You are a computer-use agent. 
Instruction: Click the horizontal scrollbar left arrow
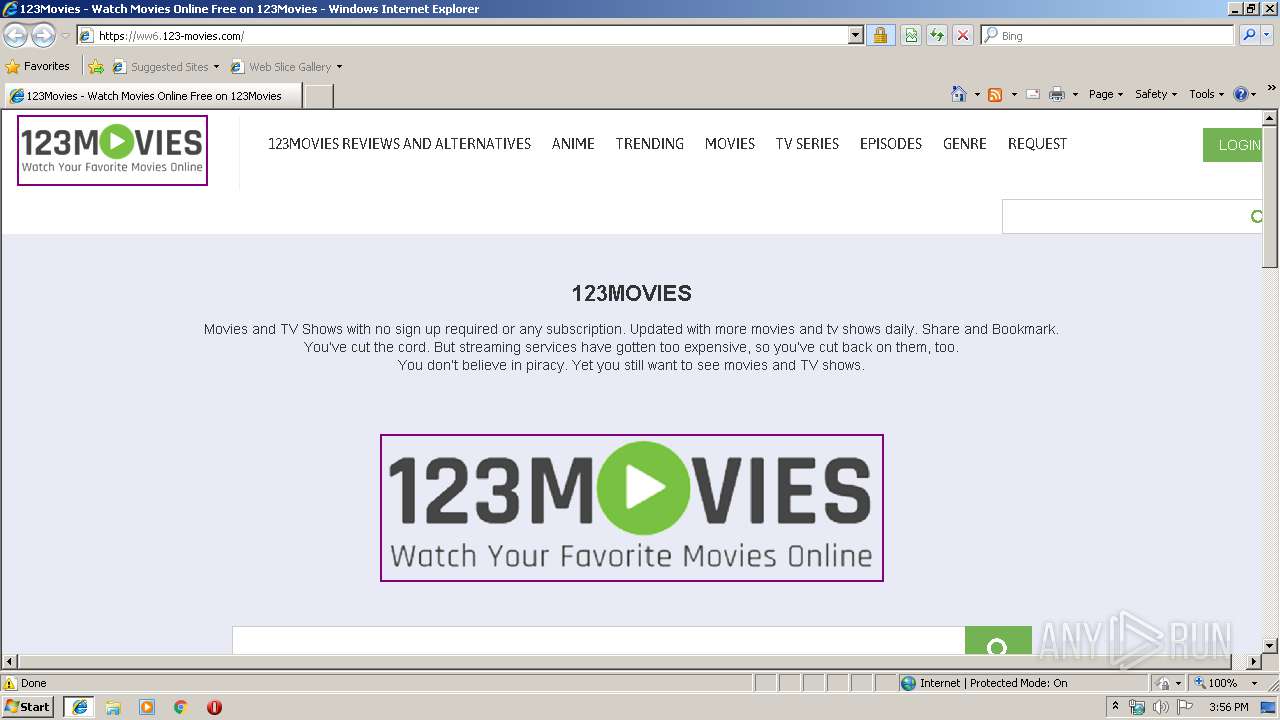pos(10,661)
